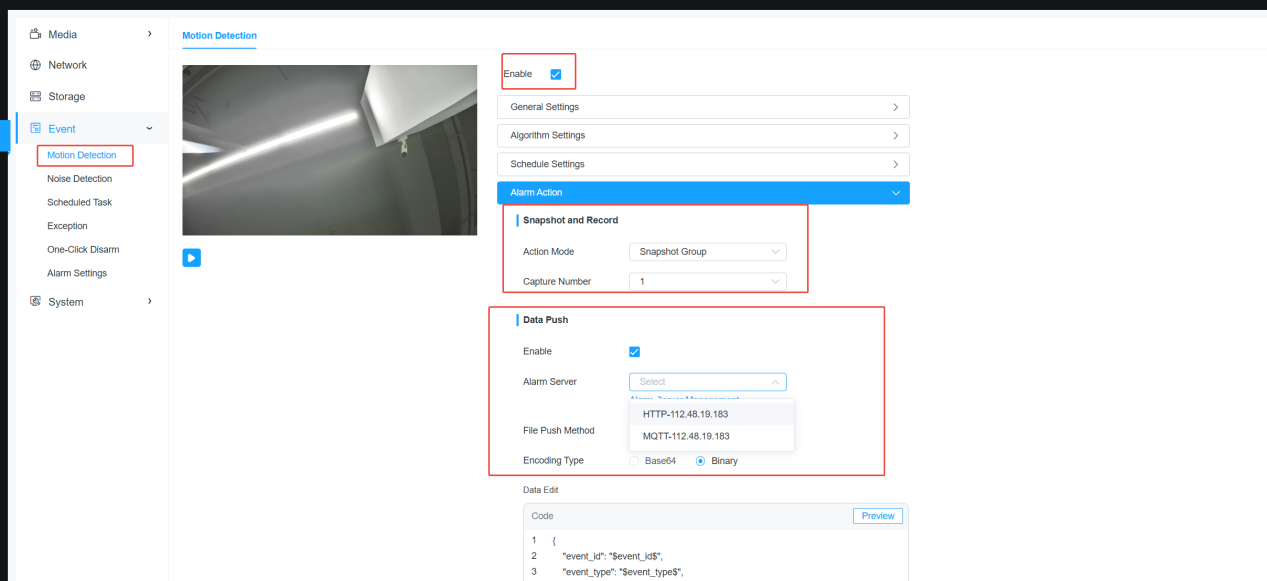Choose HTTP-112.48.19.183 alarm server option
Image resolution: width=1267 pixels, height=581 pixels.
point(712,414)
